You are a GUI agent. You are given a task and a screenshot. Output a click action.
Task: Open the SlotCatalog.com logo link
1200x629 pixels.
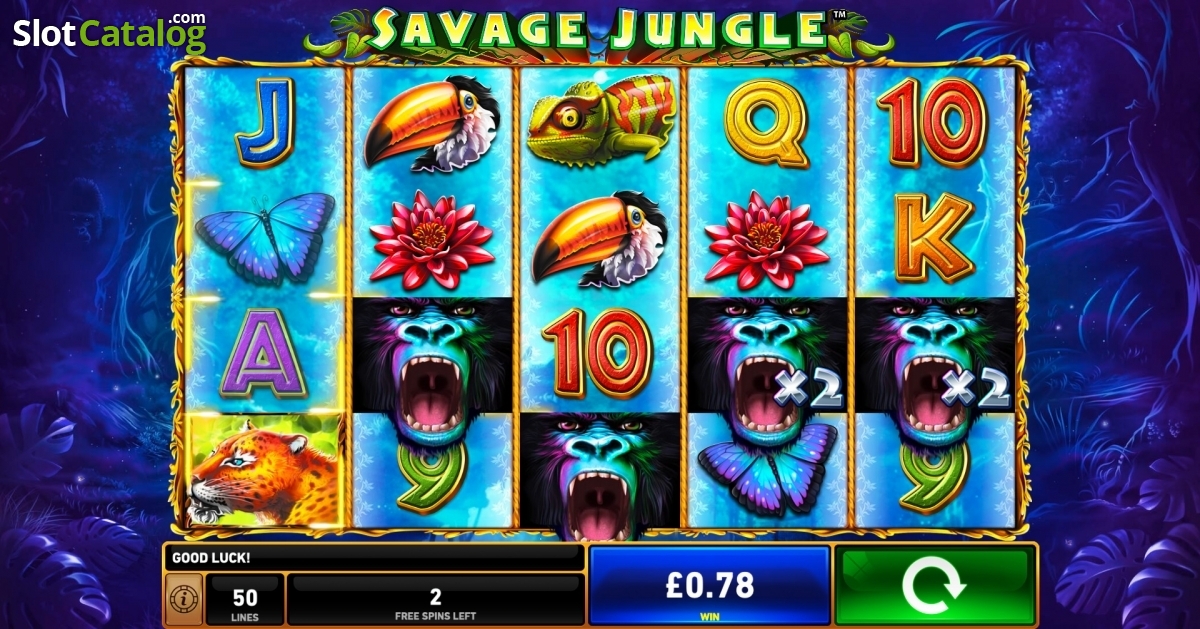click(110, 32)
